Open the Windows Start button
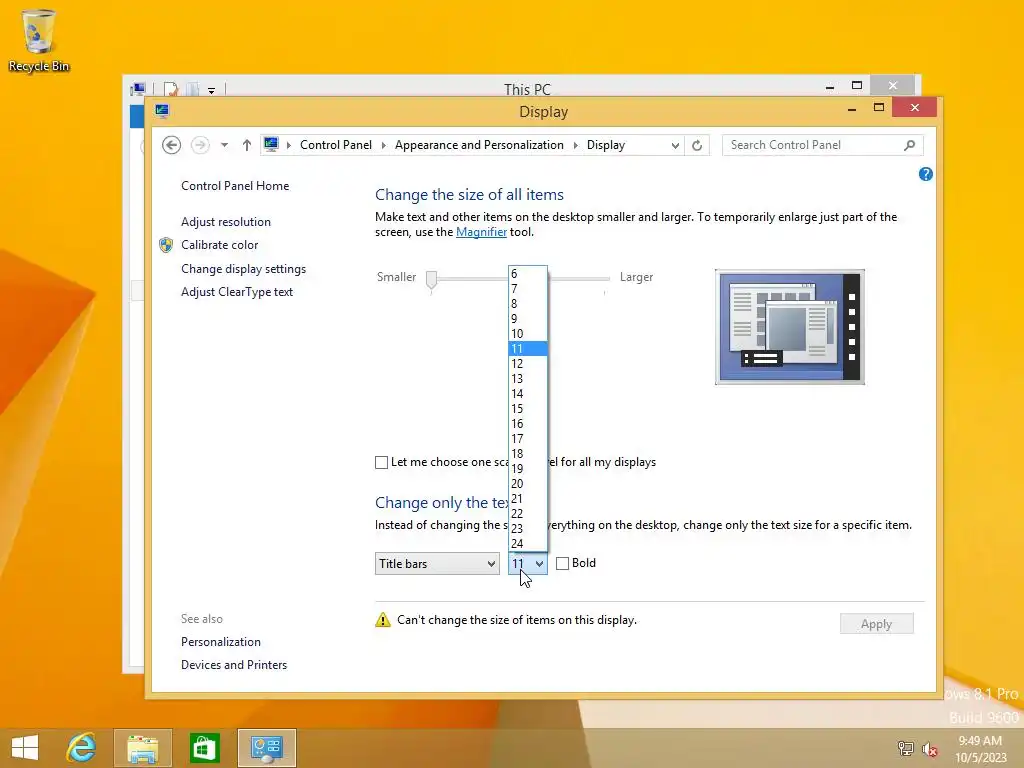The height and width of the screenshot is (768, 1024). [x=25, y=748]
